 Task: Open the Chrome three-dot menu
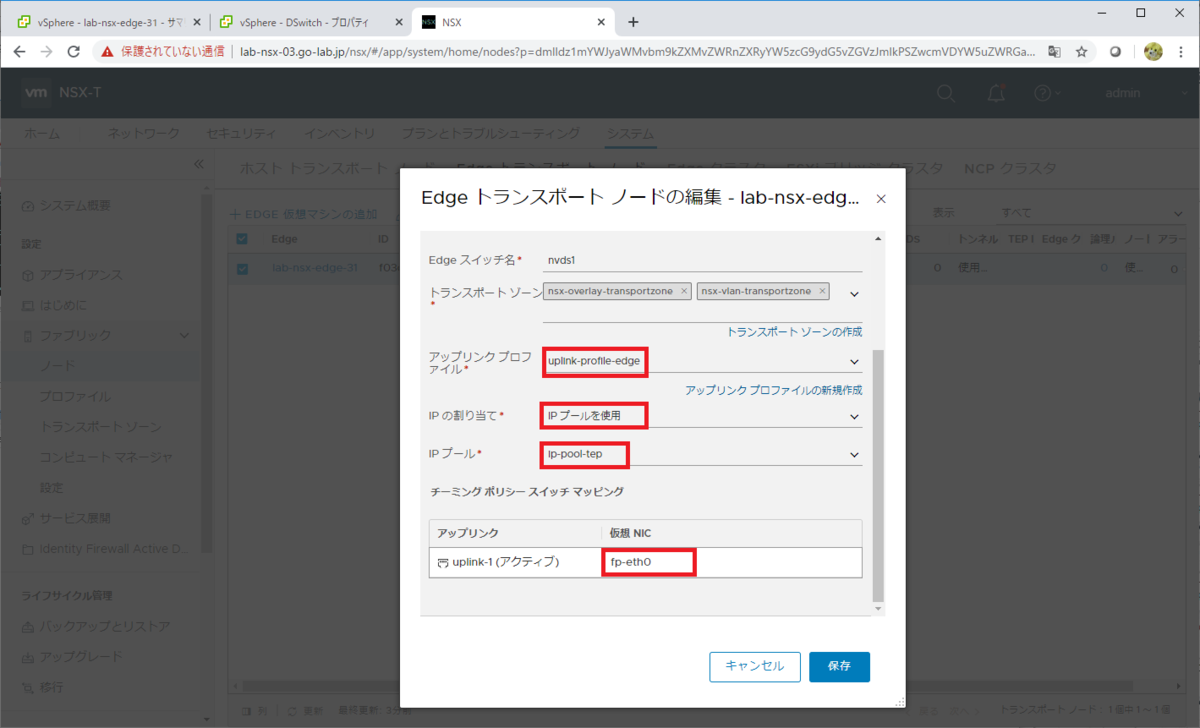pyautogui.click(x=1181, y=51)
